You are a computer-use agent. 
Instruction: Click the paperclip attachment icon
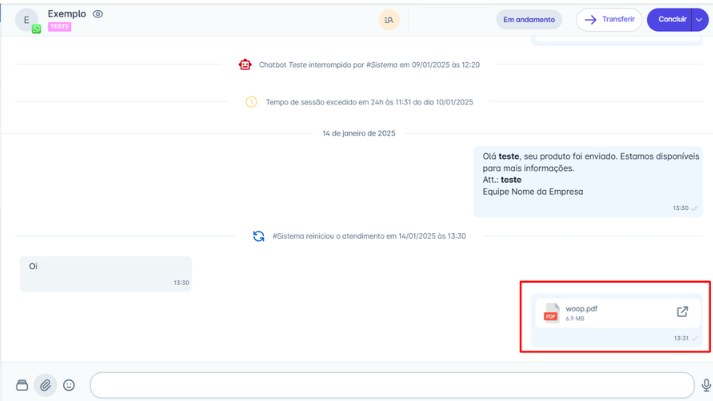[45, 385]
